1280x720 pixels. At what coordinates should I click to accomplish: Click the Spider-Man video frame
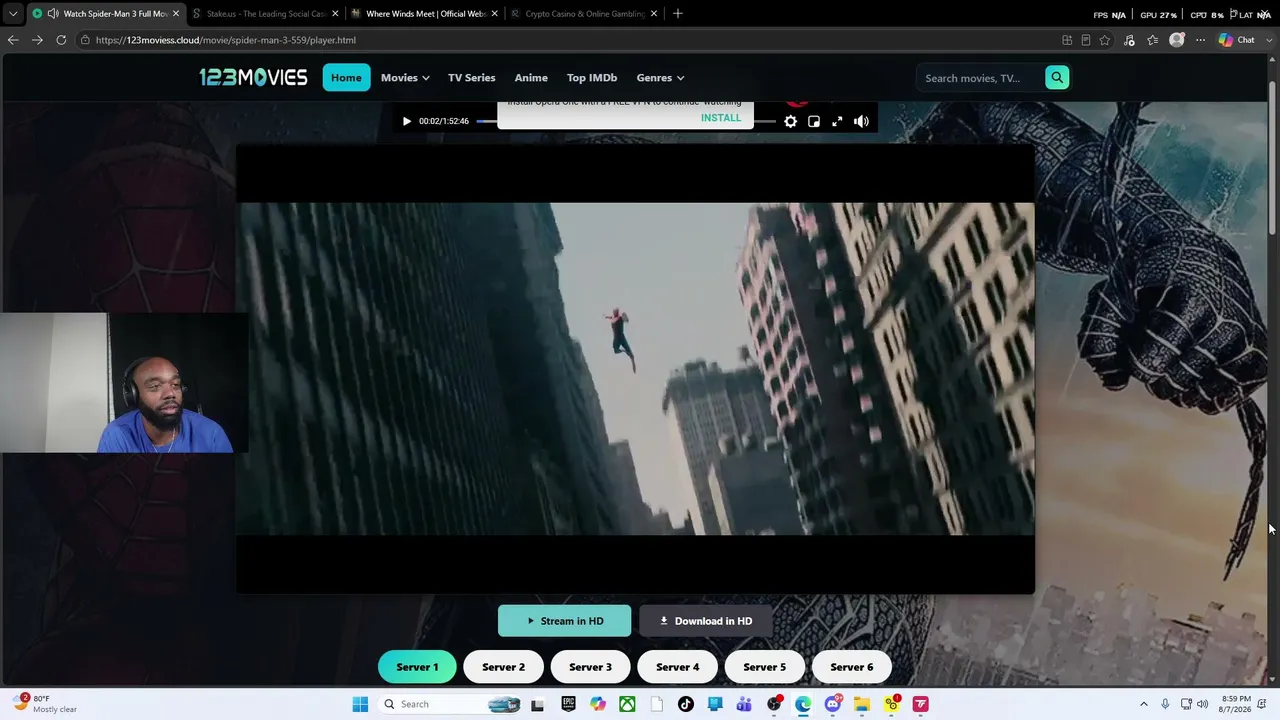click(635, 369)
